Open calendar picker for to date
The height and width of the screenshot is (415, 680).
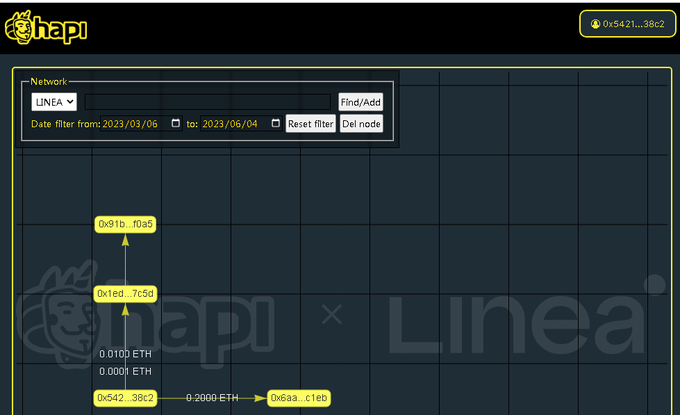275,123
